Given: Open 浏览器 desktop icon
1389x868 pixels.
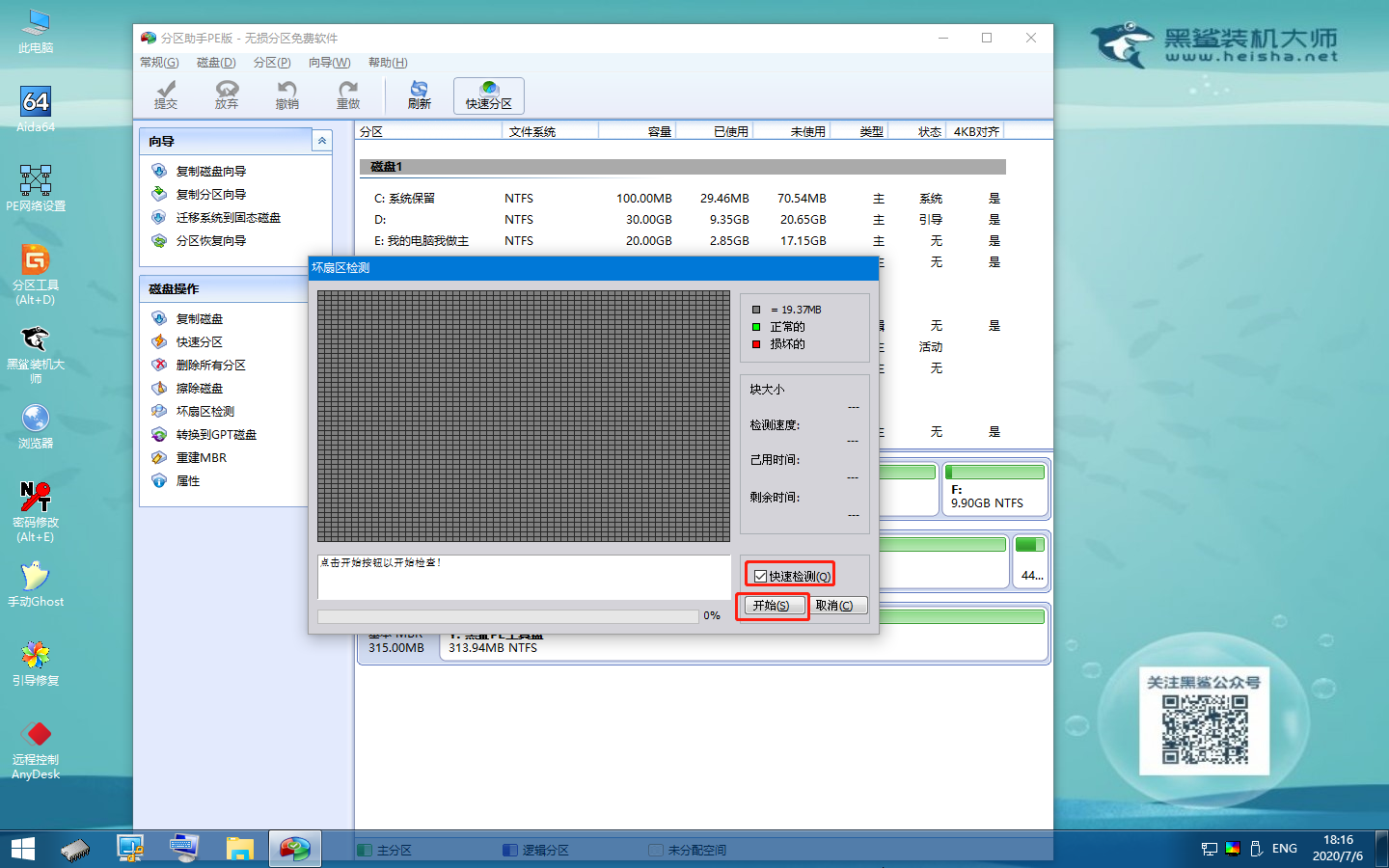Looking at the screenshot, I should (x=36, y=426).
